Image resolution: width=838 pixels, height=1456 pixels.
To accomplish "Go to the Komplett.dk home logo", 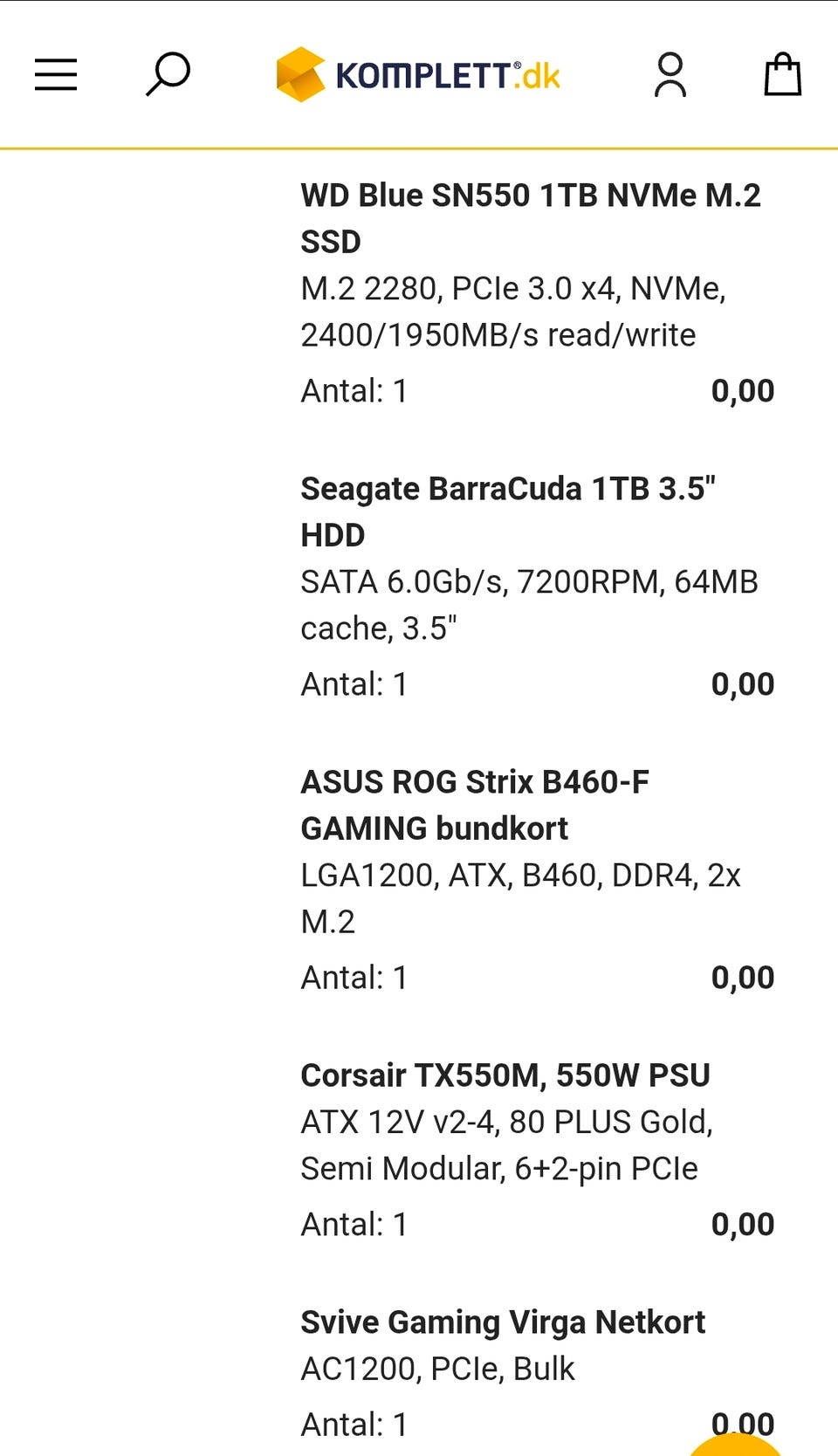I will click(418, 75).
